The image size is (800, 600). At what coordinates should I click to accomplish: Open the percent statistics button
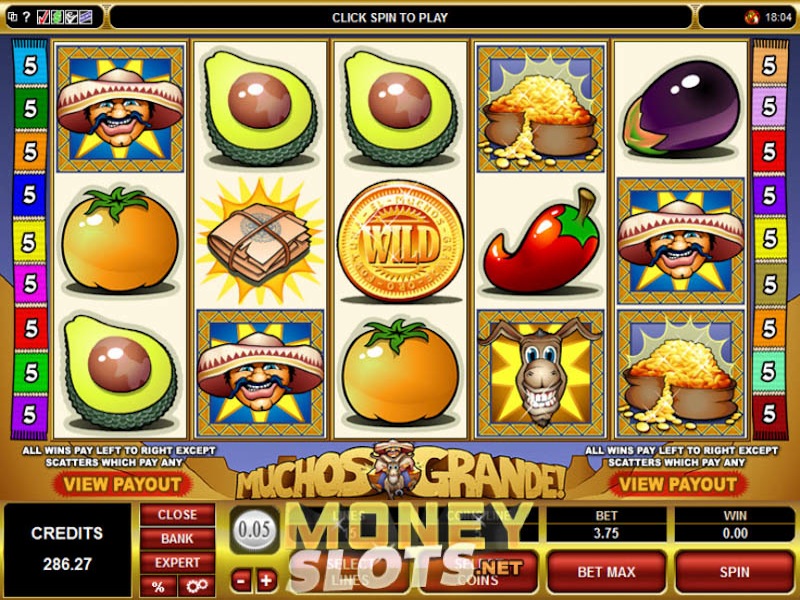(x=158, y=586)
